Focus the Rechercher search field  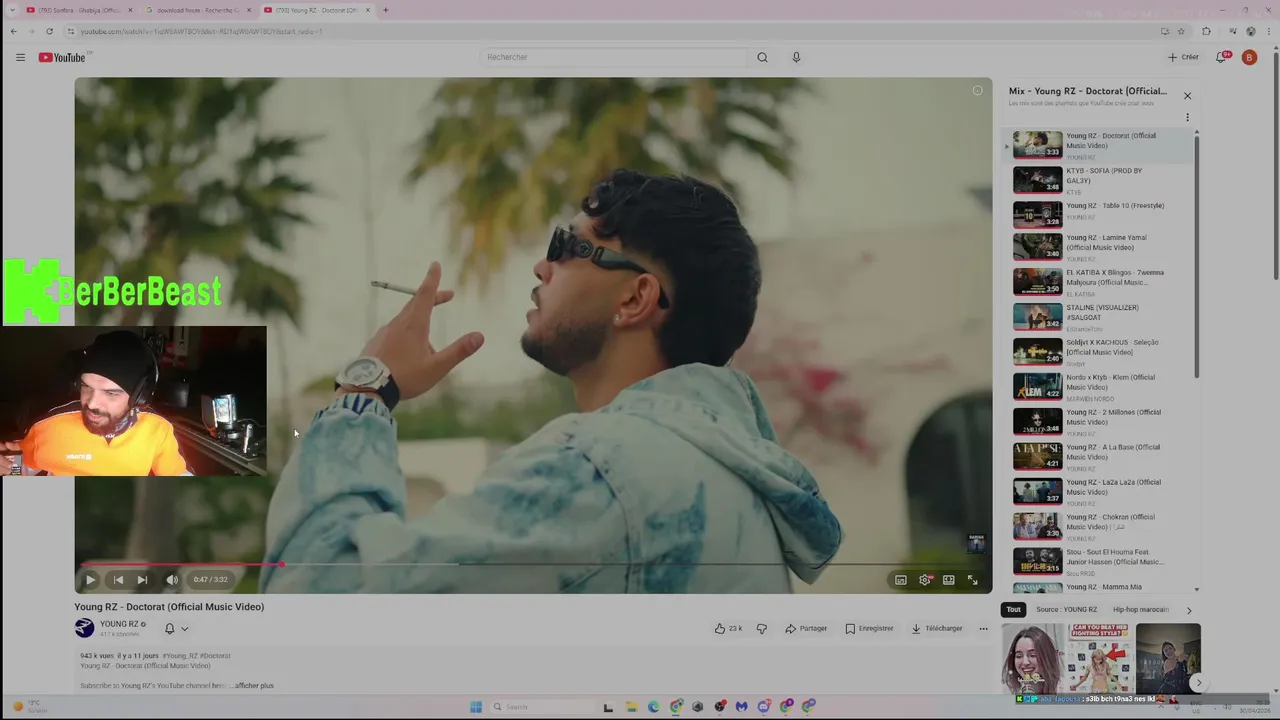click(613, 57)
